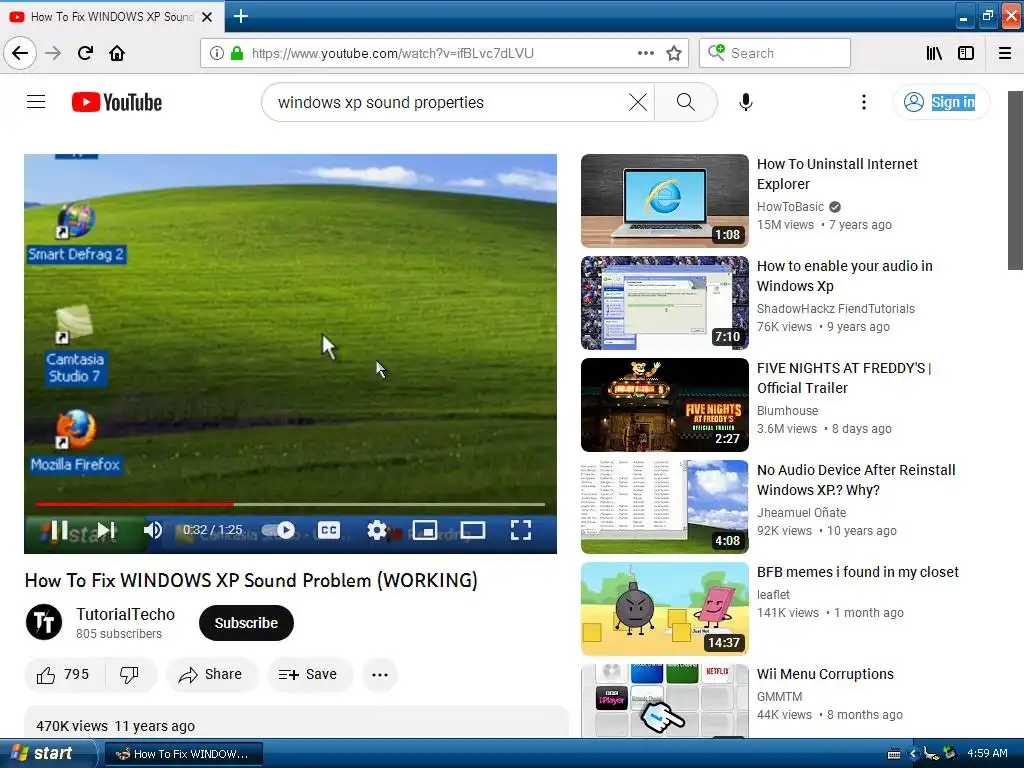
Task: Open Wii Menu Corruptions video title
Action: 825,674
